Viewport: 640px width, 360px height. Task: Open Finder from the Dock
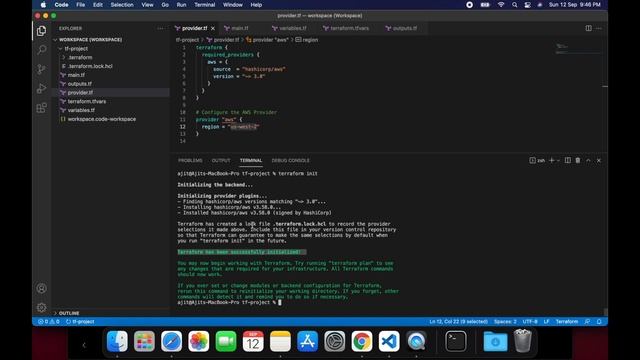pos(117,341)
